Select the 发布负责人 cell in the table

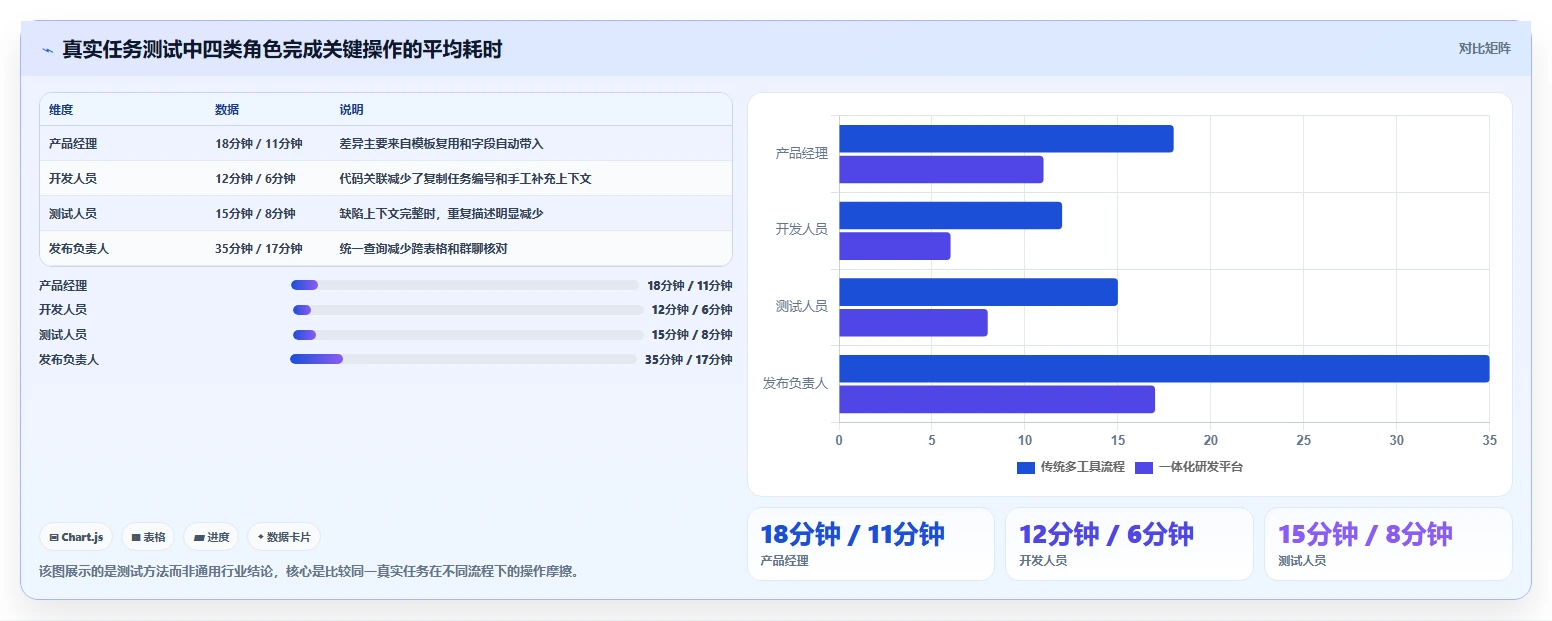tap(79, 249)
